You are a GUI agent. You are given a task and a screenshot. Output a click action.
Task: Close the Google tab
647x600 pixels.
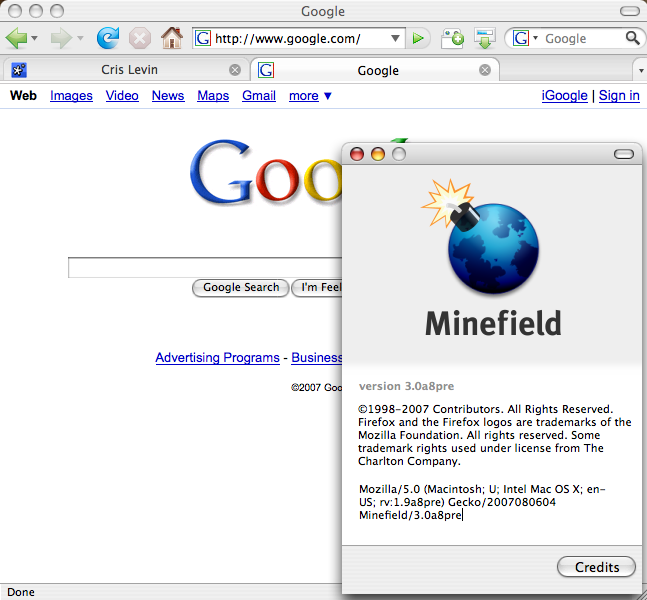click(485, 70)
